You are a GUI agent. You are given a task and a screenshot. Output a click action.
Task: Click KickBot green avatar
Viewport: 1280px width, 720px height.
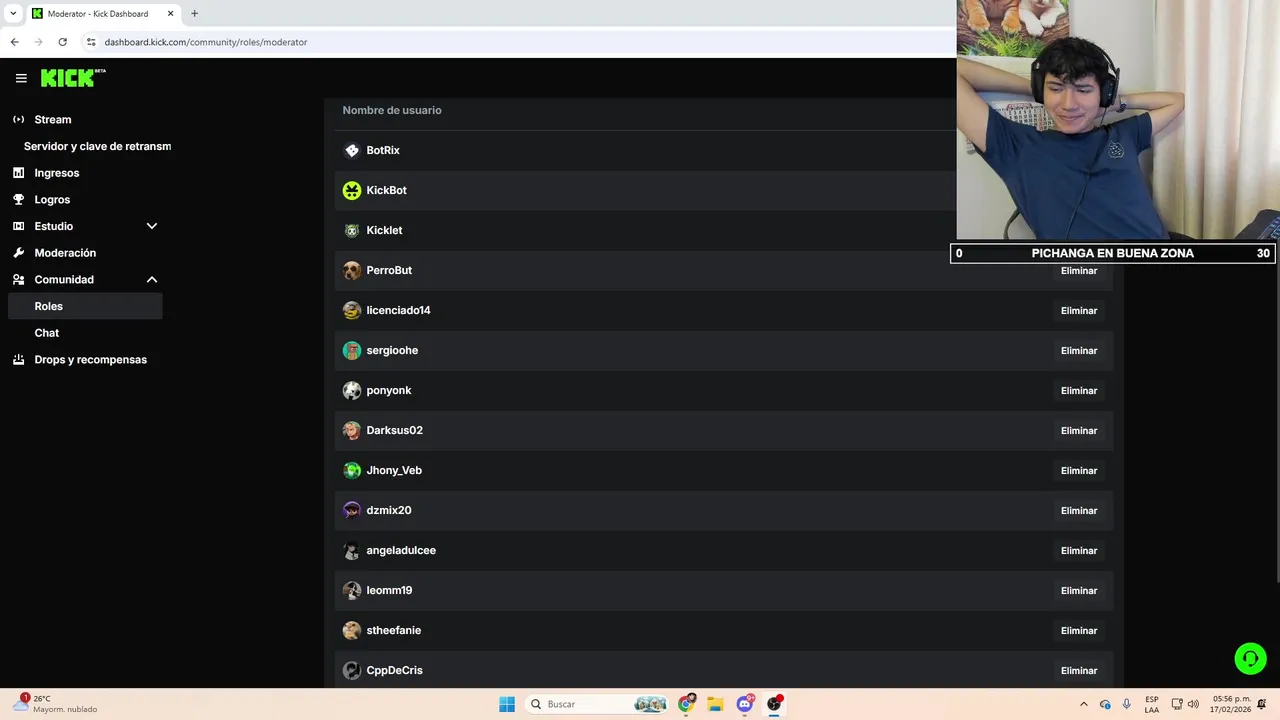[x=352, y=190]
